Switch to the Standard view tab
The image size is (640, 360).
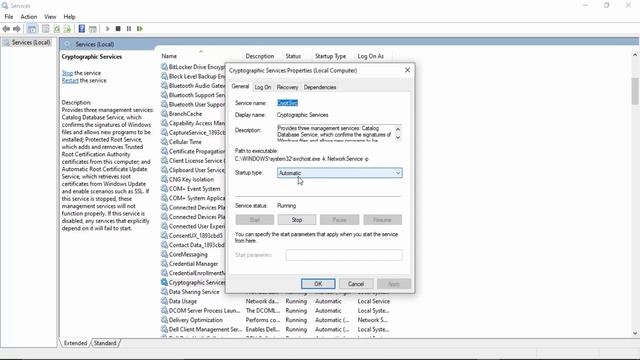pos(105,343)
